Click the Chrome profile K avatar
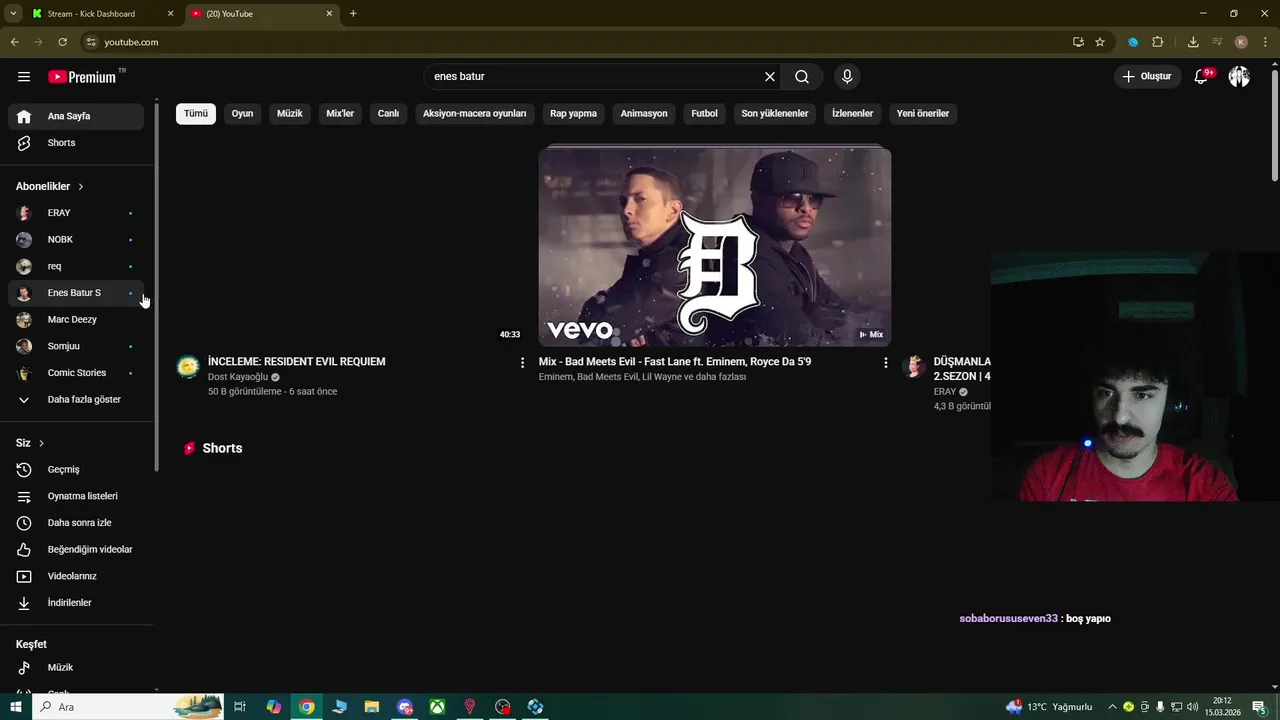The width and height of the screenshot is (1280, 720). tap(1241, 42)
